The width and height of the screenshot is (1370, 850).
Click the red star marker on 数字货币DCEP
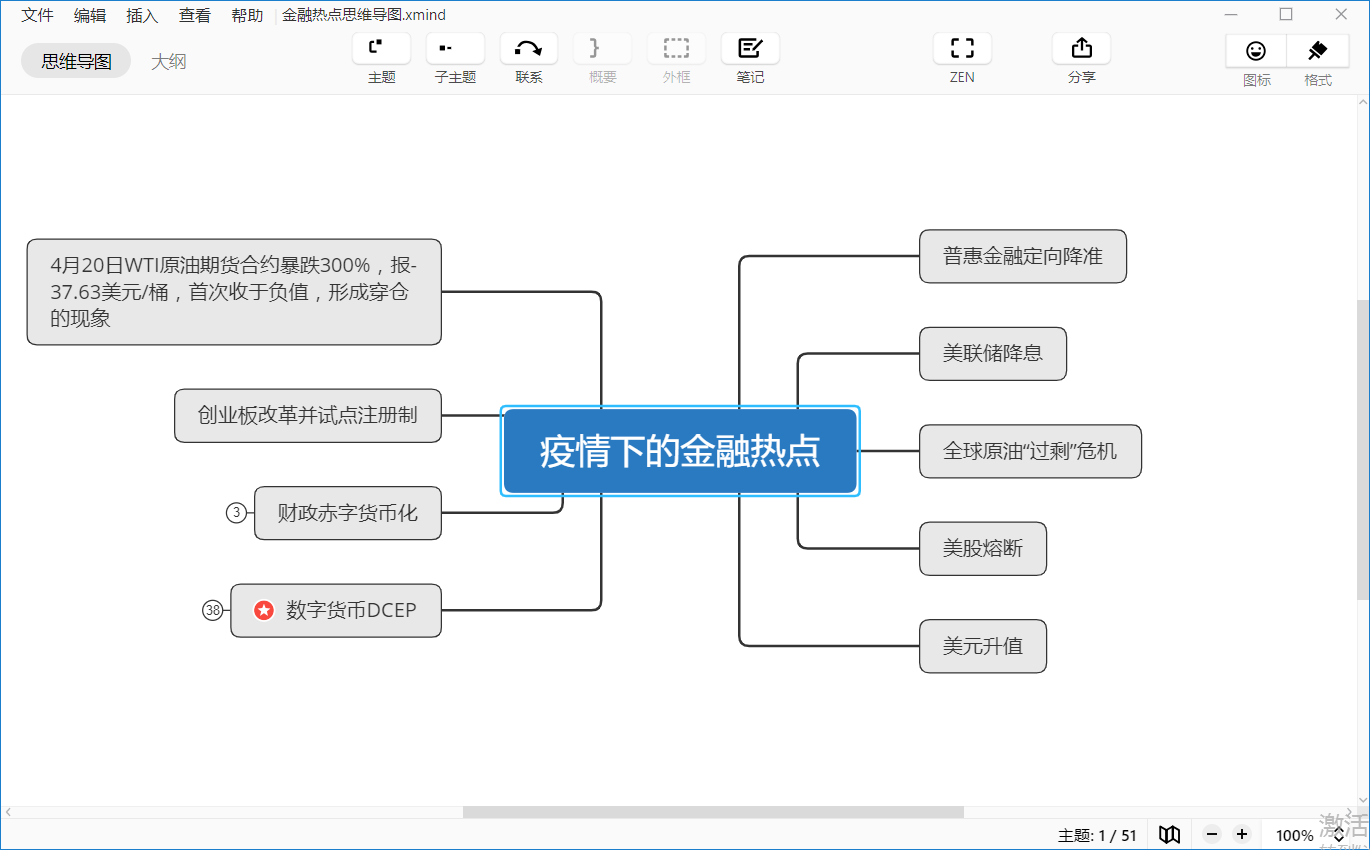click(264, 610)
